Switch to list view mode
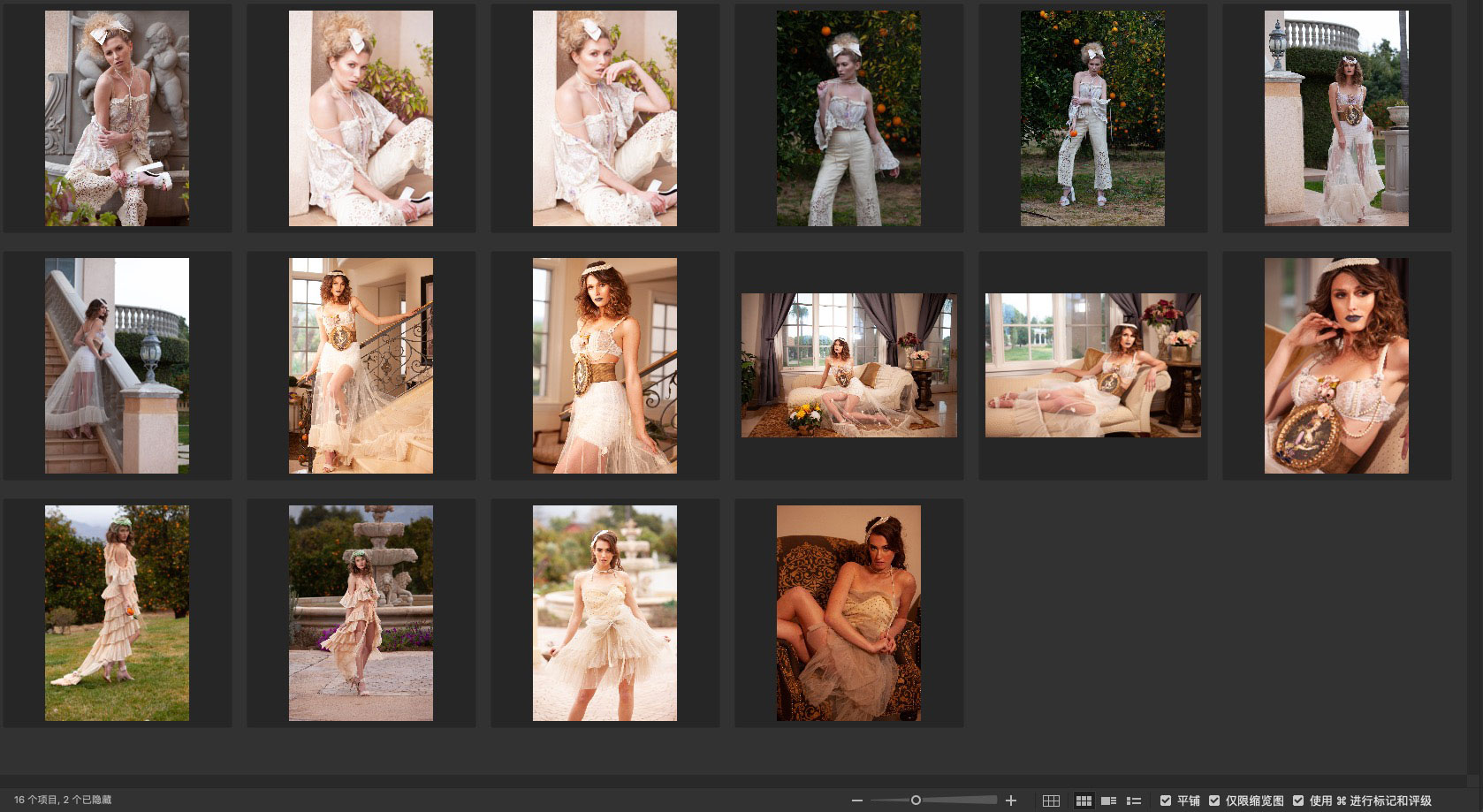1483x812 pixels. 1134,801
